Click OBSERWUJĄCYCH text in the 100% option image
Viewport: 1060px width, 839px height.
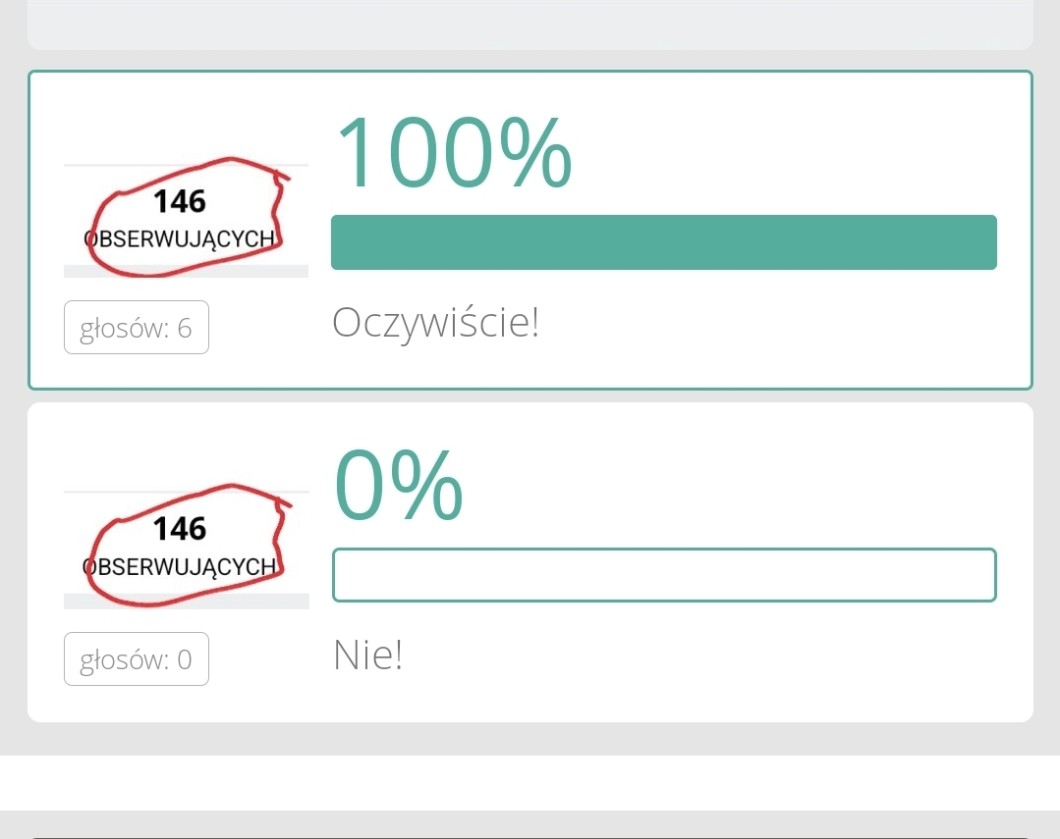click(180, 240)
